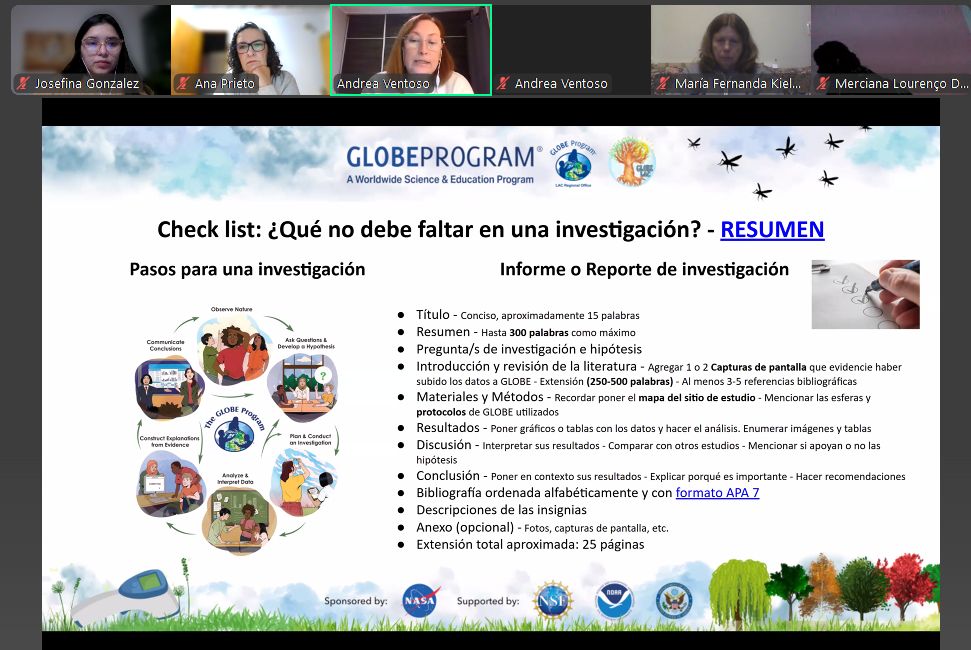
Task: Select Merciana Lourenço's video thumbnail
Action: coord(891,50)
